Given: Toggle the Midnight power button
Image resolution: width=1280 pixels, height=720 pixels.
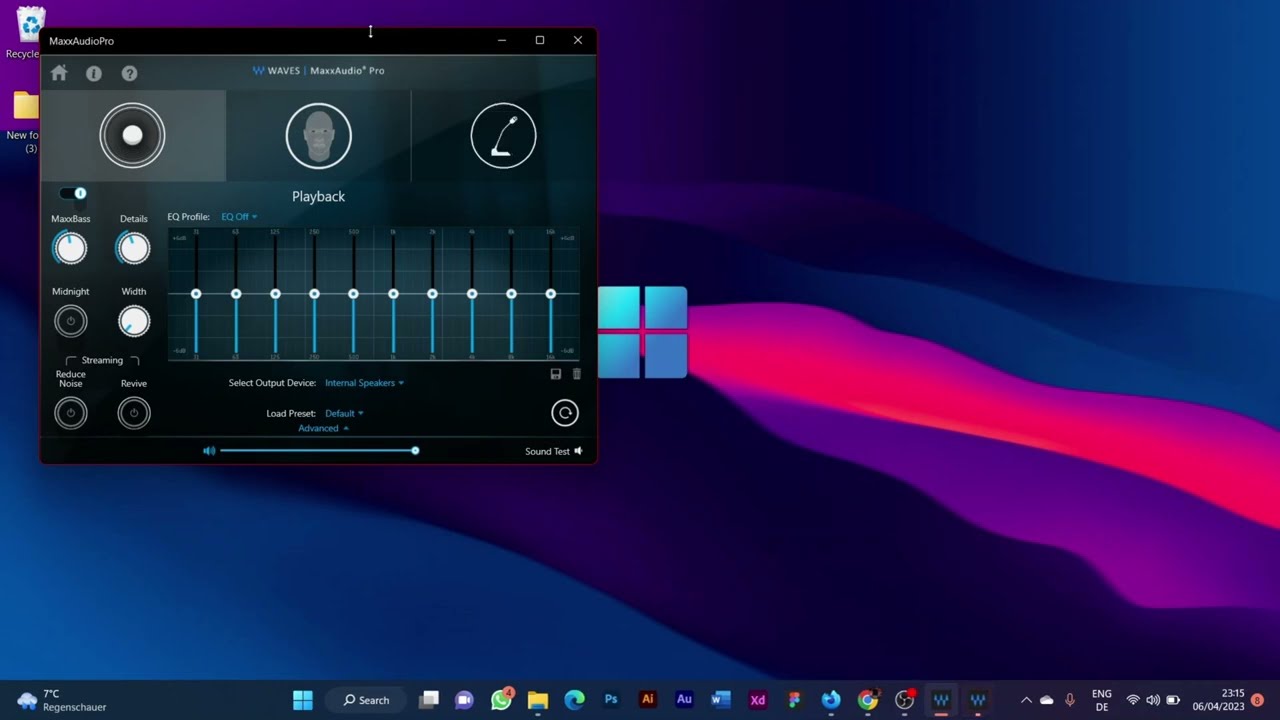Looking at the screenshot, I should click(70, 321).
